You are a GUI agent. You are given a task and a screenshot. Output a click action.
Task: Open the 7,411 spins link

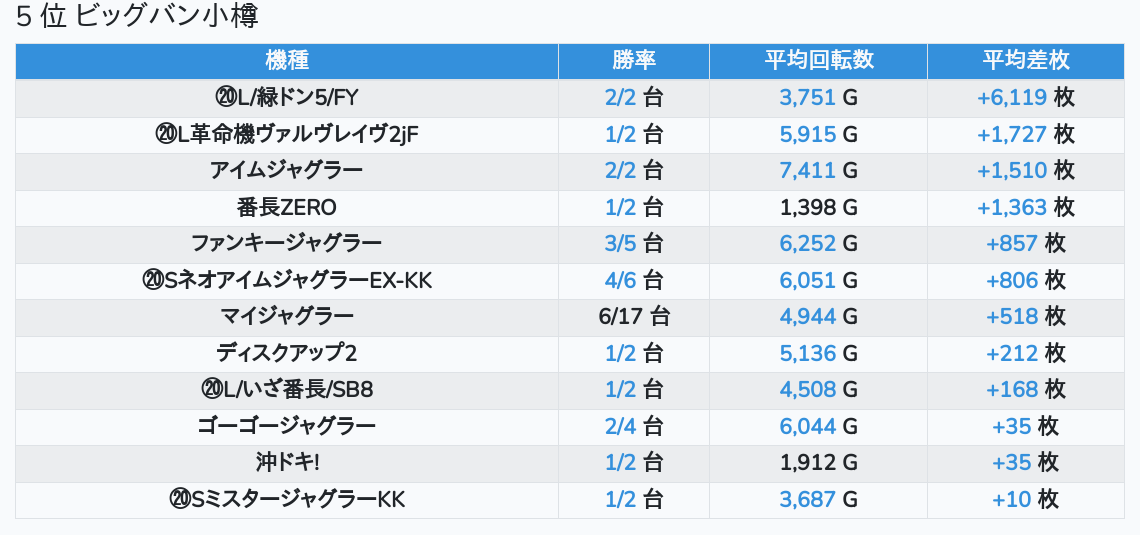(807, 171)
